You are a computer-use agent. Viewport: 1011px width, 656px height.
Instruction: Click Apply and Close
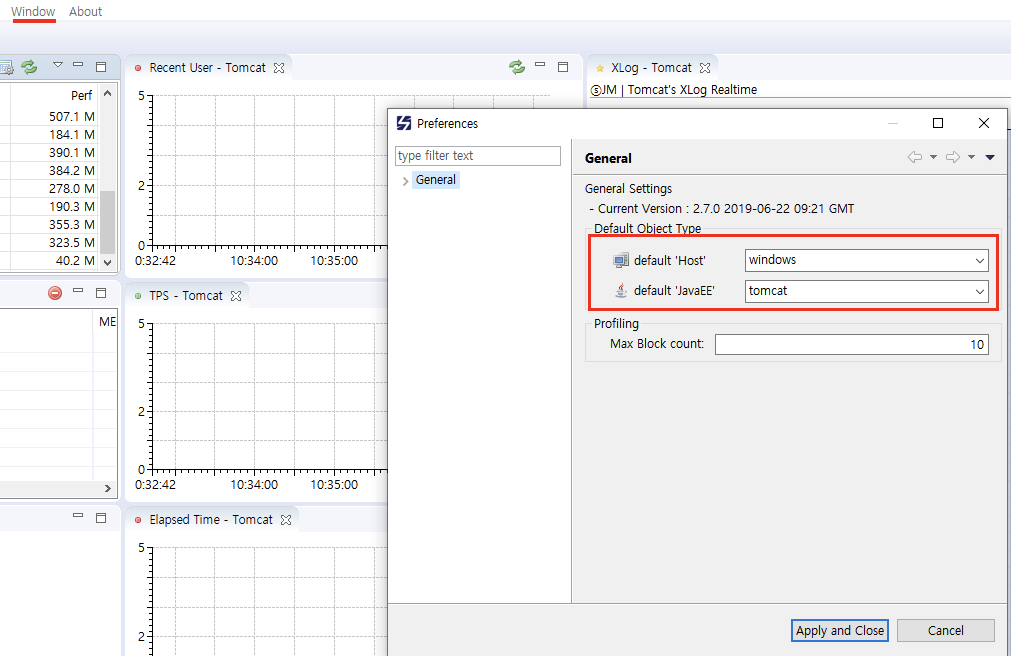(x=839, y=630)
